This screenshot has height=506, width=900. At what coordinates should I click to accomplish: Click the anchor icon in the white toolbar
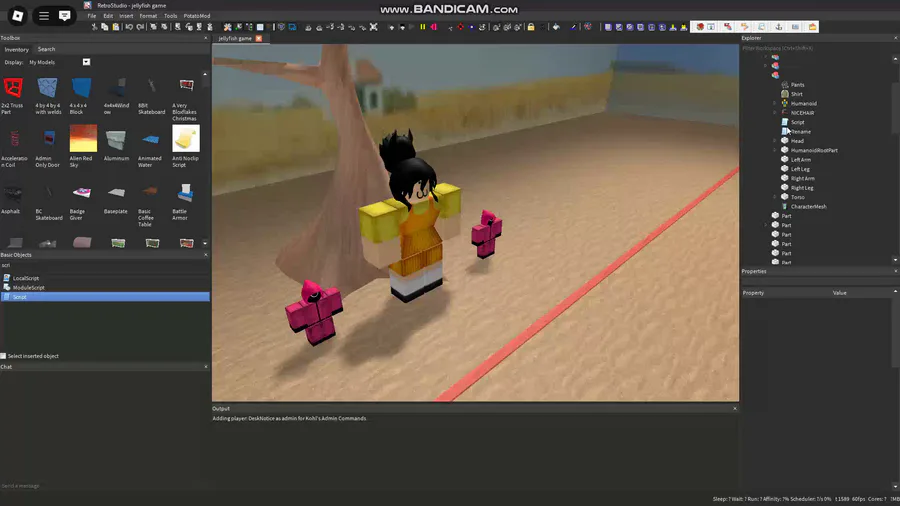pos(779,27)
